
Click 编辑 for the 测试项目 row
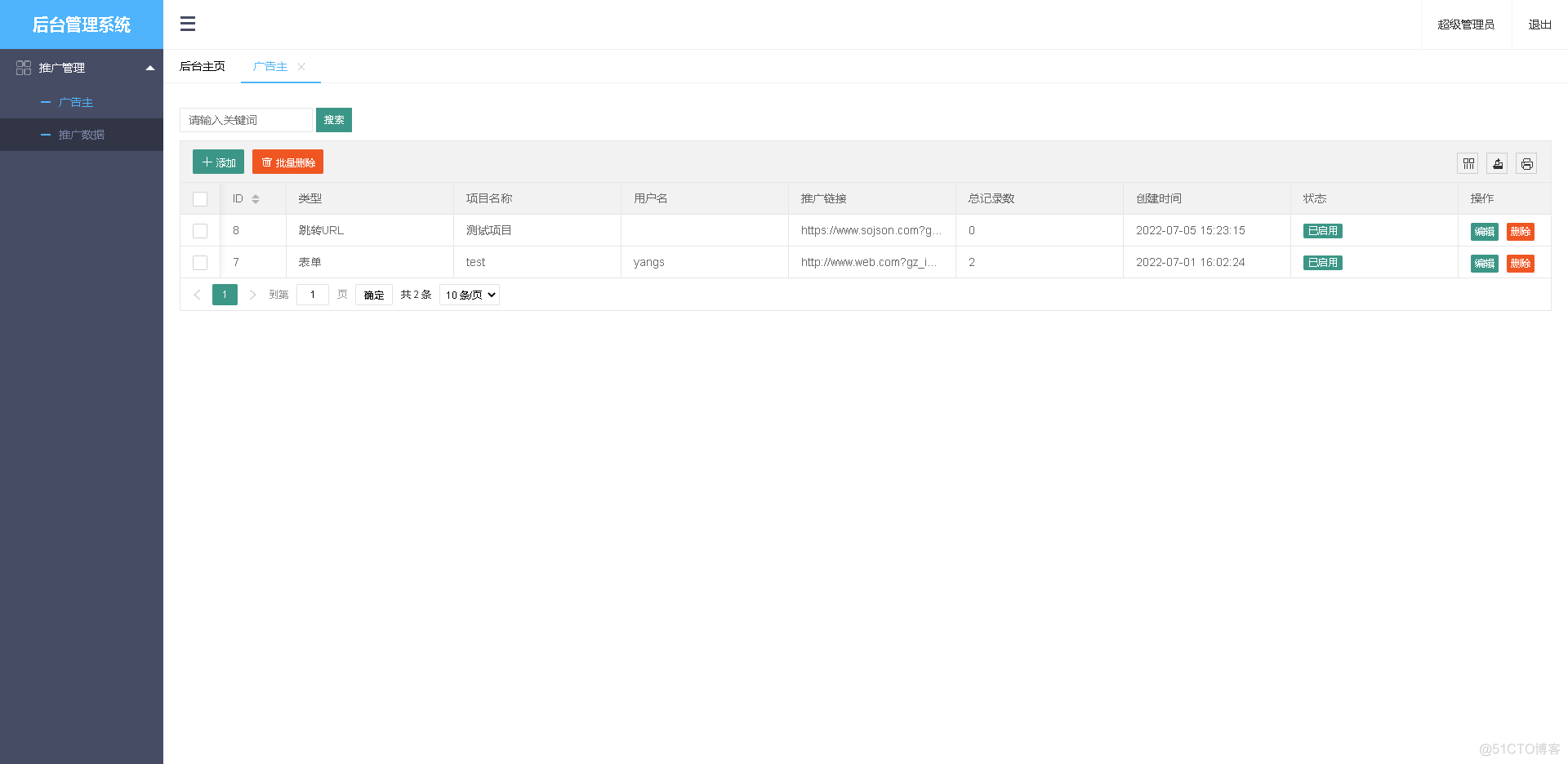click(x=1484, y=232)
